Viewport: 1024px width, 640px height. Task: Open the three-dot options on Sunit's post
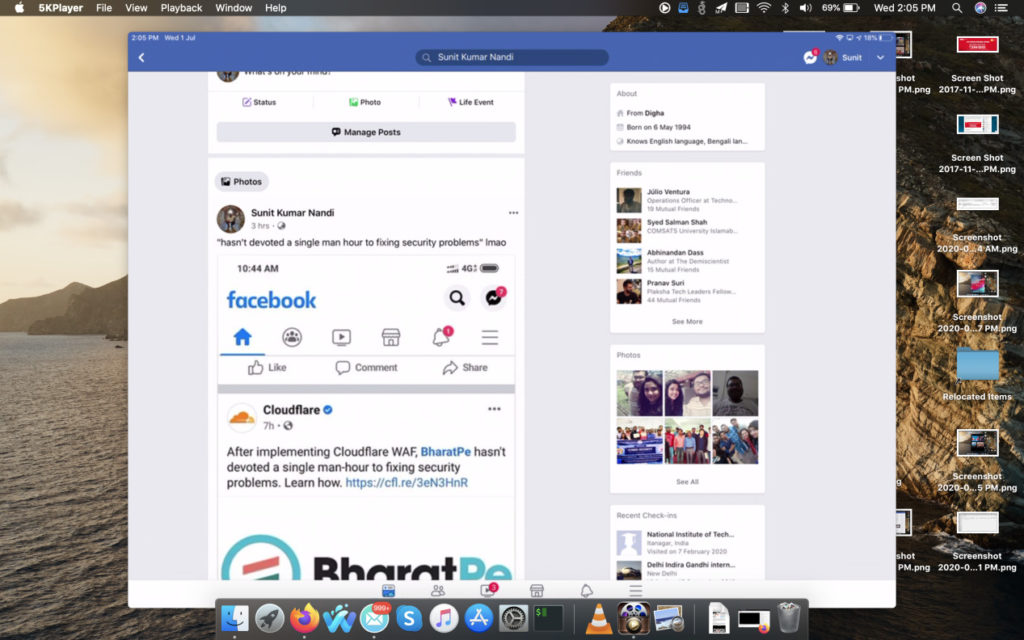(x=513, y=213)
